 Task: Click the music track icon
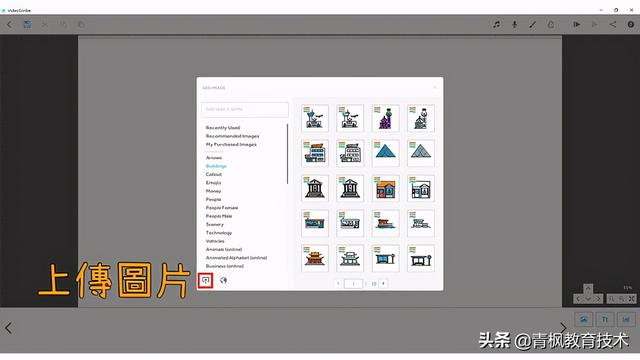[x=496, y=24]
